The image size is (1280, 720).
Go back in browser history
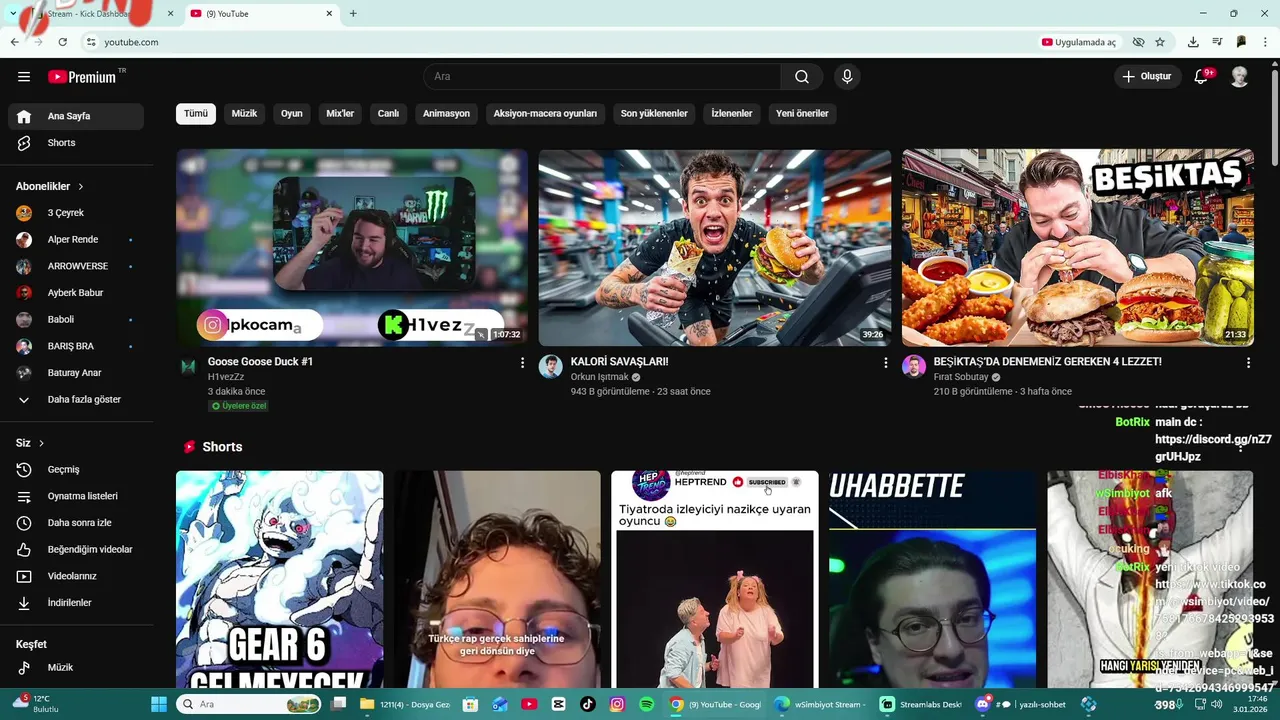tap(14, 42)
